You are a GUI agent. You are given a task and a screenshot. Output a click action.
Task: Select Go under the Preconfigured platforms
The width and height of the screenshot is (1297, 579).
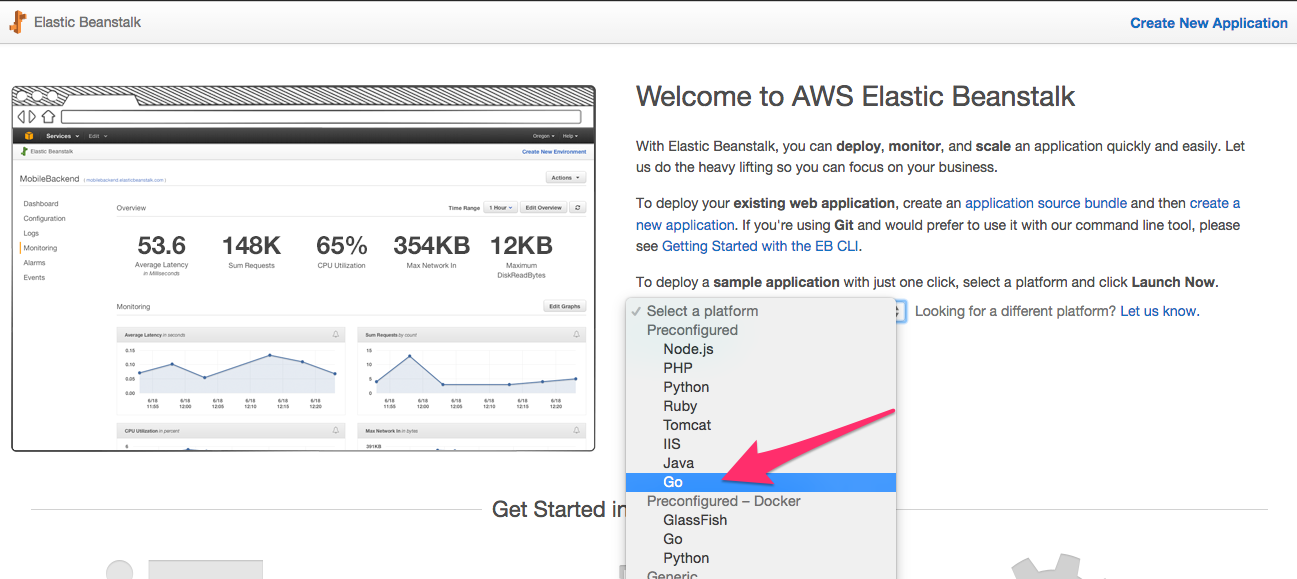click(x=672, y=481)
